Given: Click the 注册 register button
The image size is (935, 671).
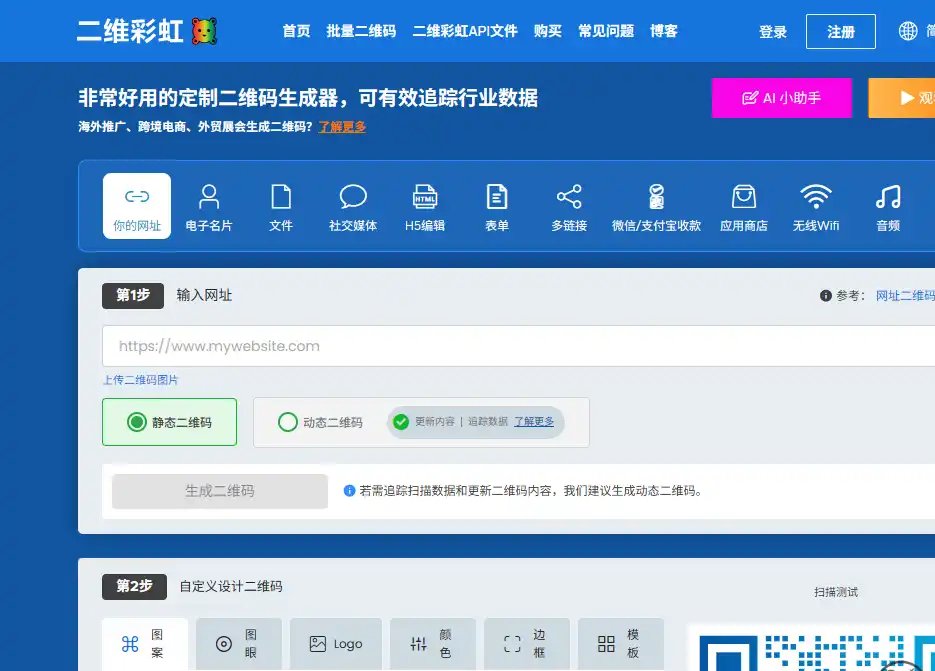Looking at the screenshot, I should point(841,32).
